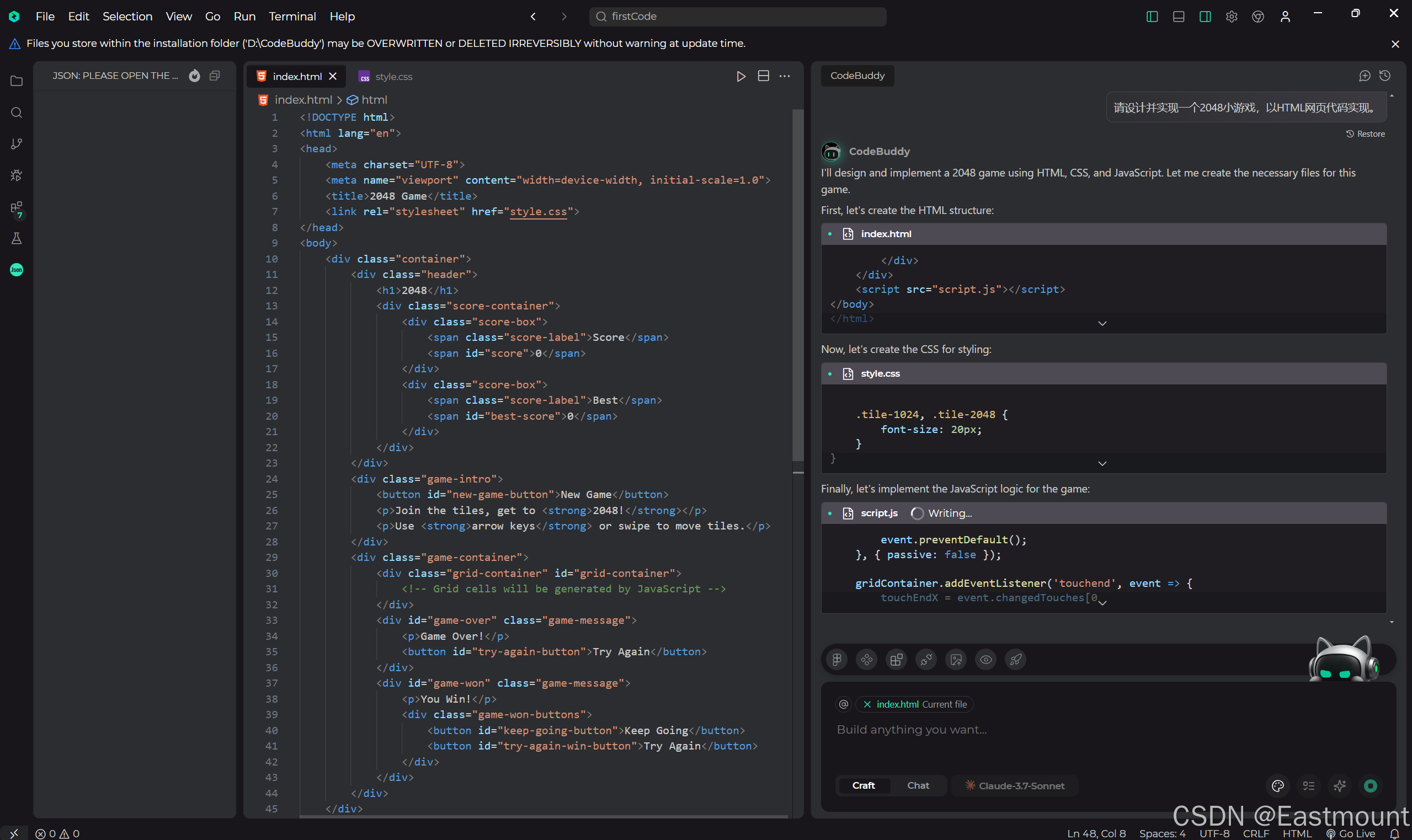Screen dimensions: 1412x840
Task: Click the Restore button in the chat panel
Action: (1365, 133)
